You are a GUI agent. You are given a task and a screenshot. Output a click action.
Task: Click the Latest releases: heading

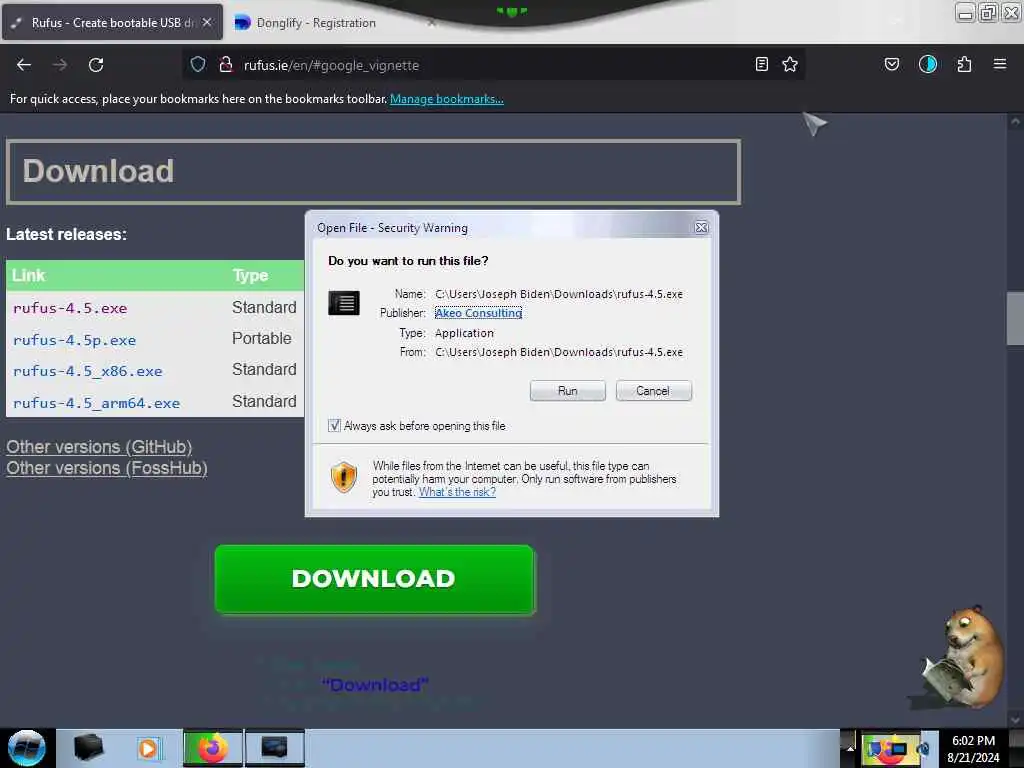pos(67,234)
